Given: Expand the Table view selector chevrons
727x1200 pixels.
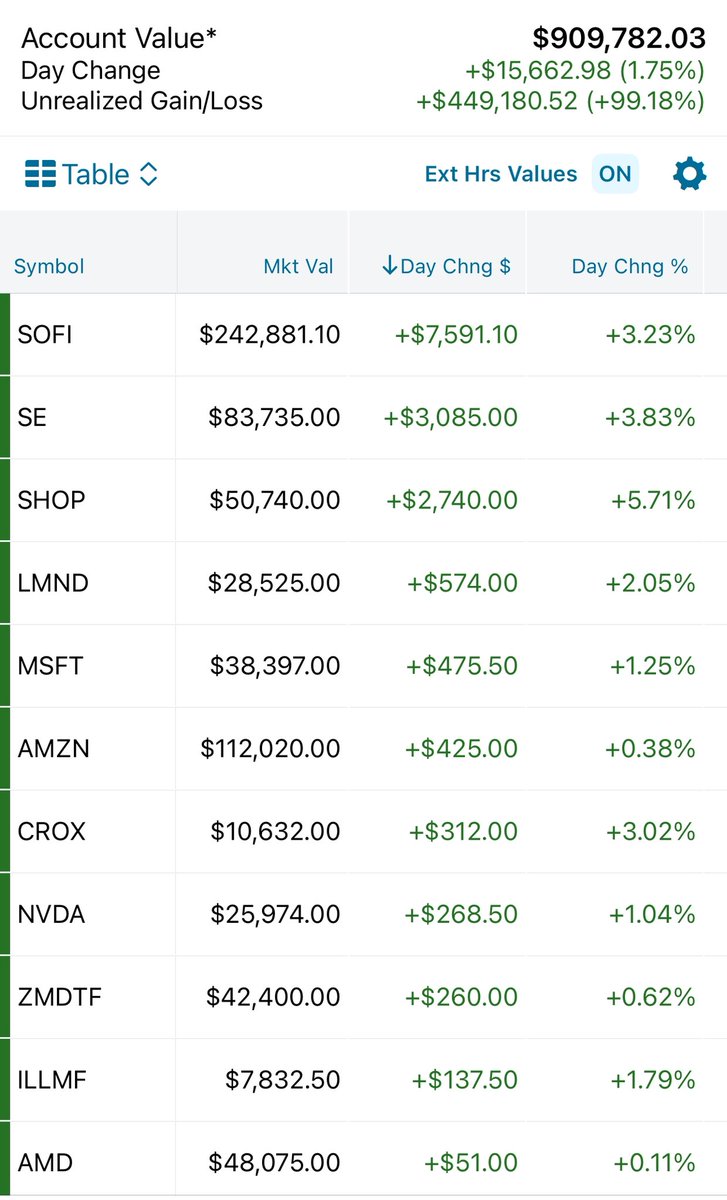Looking at the screenshot, I should [x=148, y=174].
